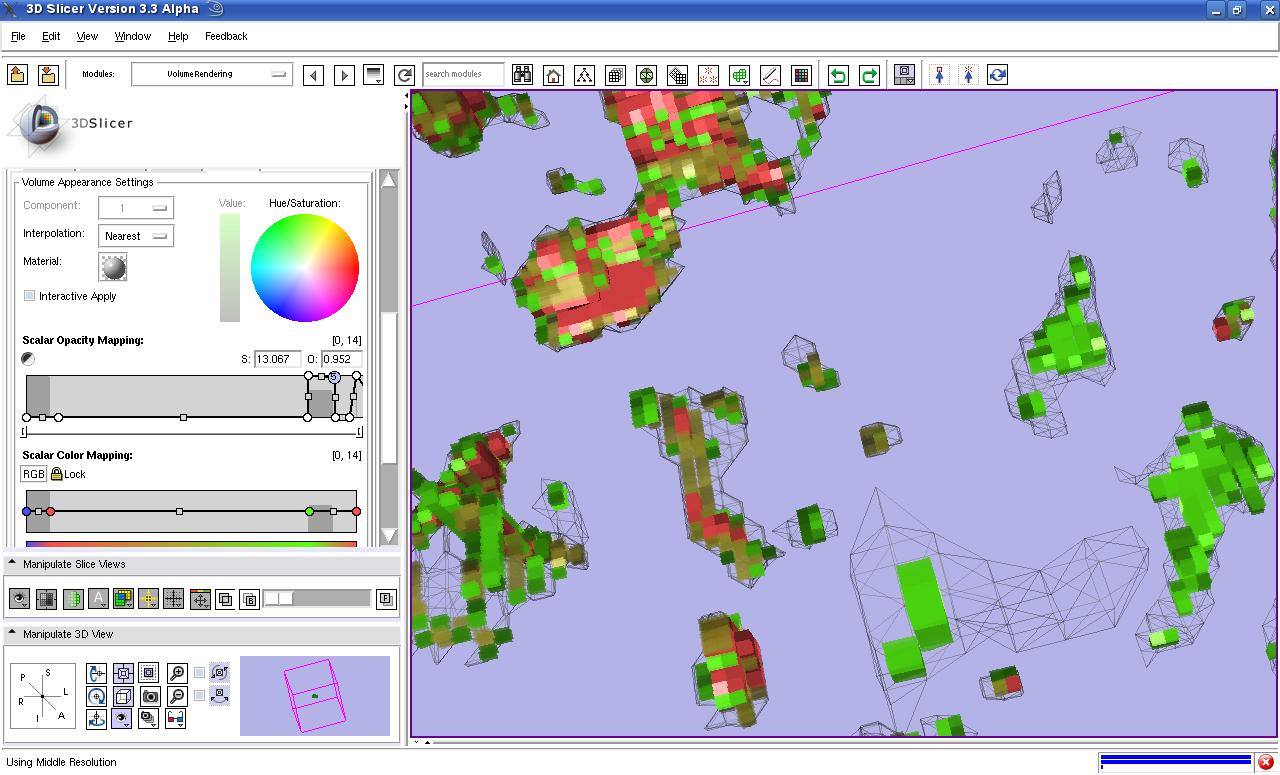Click the search modules input field
1280x775 pixels.
(462, 74)
